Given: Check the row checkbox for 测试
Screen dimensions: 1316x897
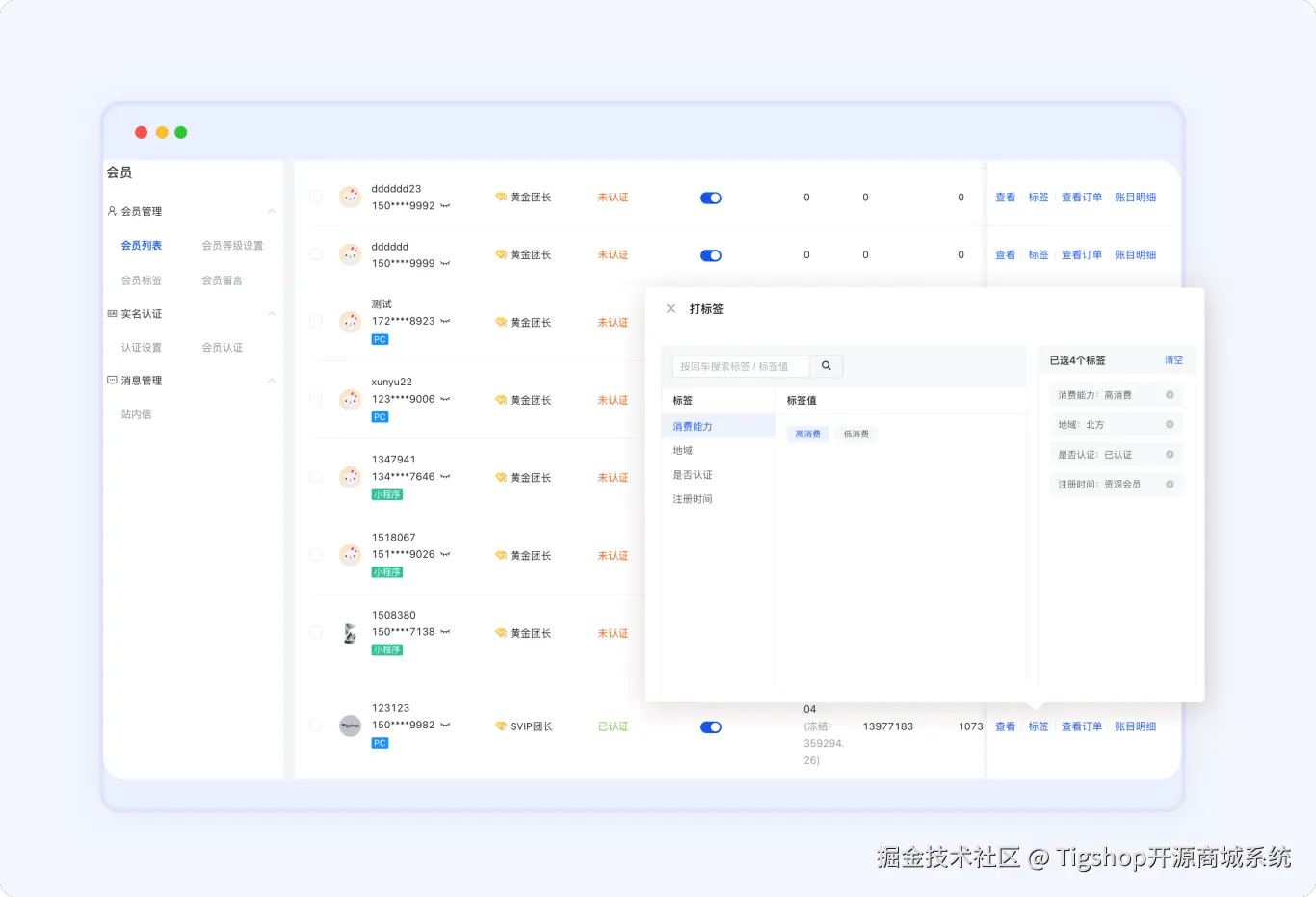Looking at the screenshot, I should [x=316, y=322].
